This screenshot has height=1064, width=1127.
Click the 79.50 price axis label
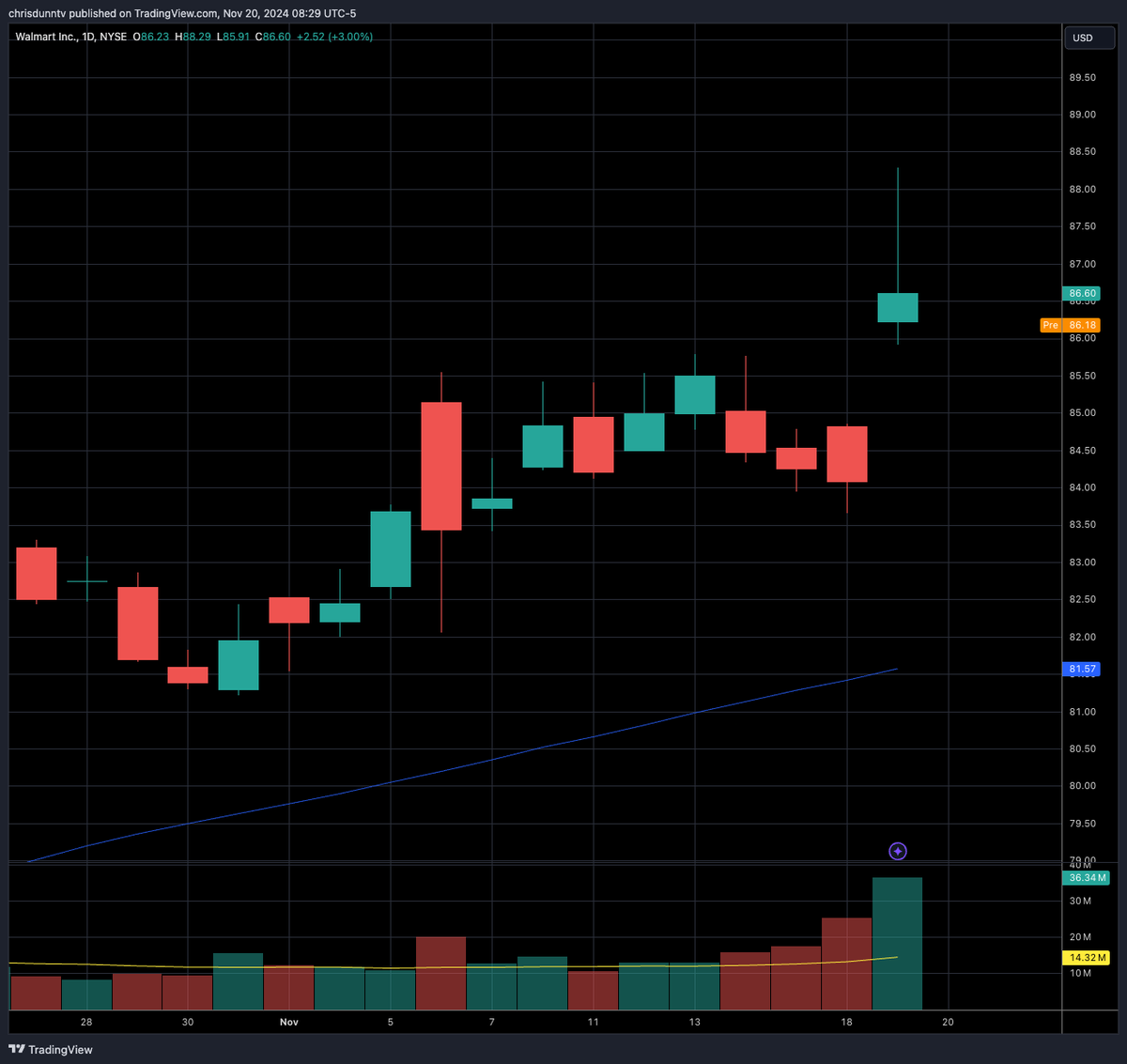click(x=1082, y=824)
